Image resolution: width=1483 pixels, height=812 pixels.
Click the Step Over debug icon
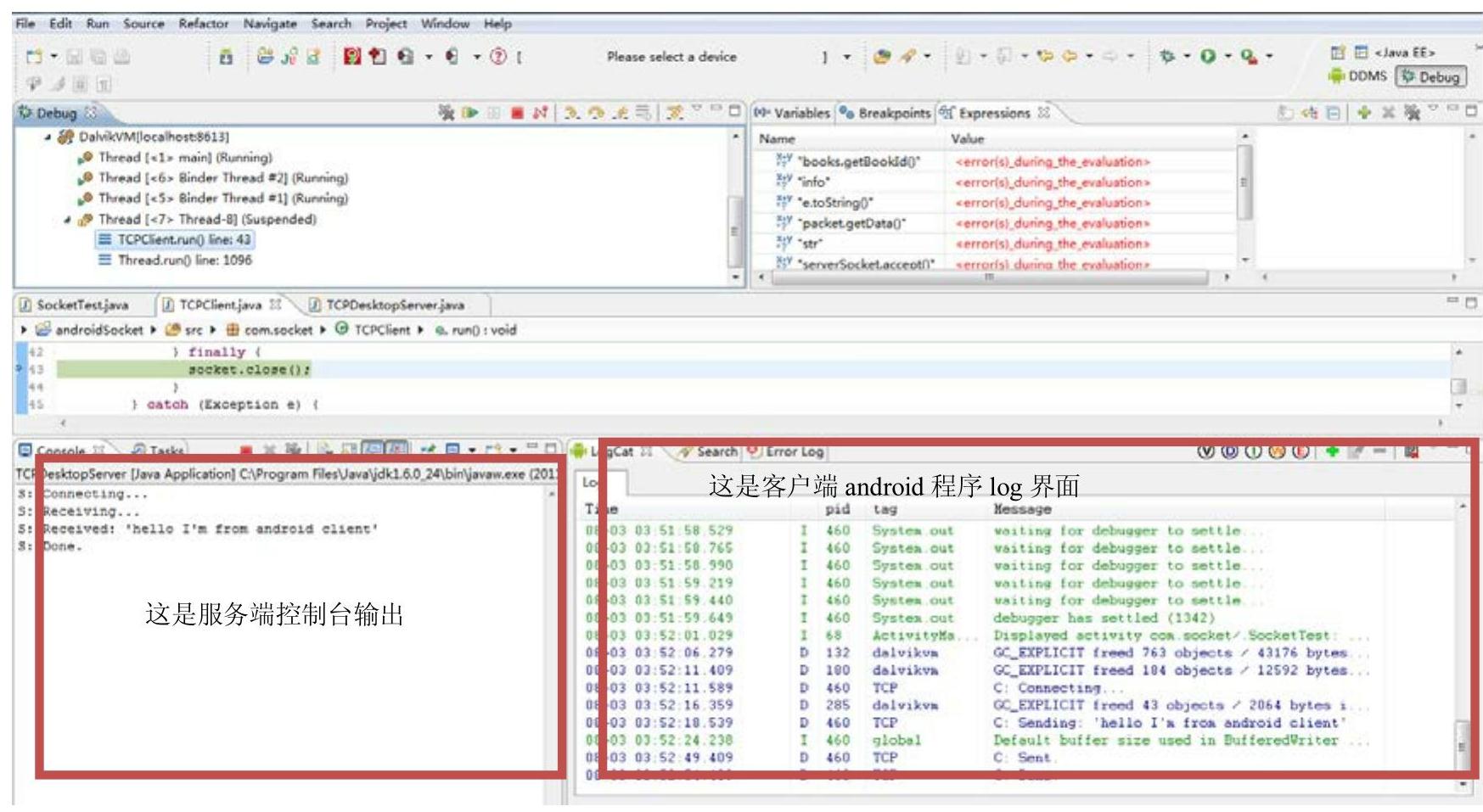click(597, 113)
